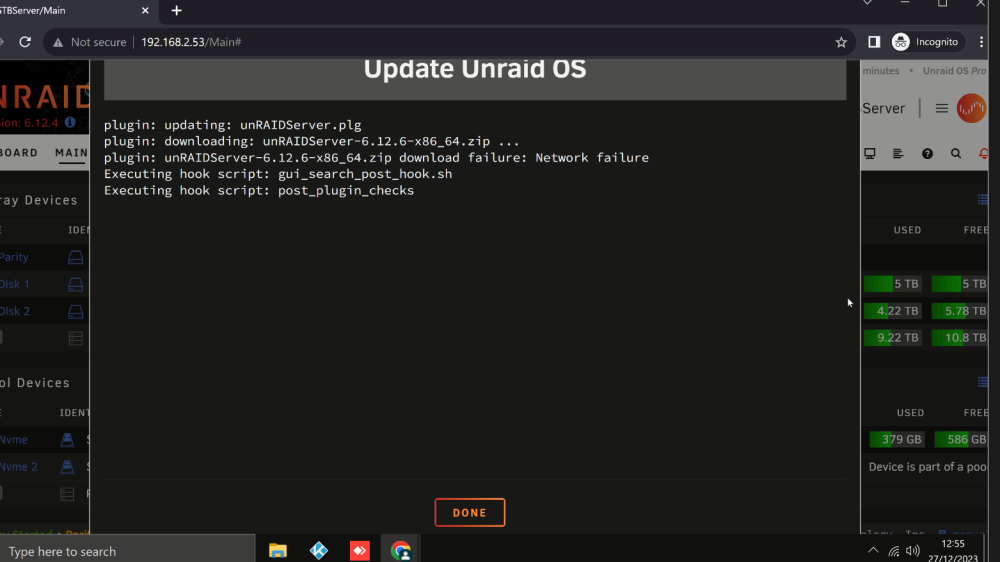Image resolution: width=1000 pixels, height=562 pixels.
Task: Show hidden system tray icons
Action: coord(873,551)
